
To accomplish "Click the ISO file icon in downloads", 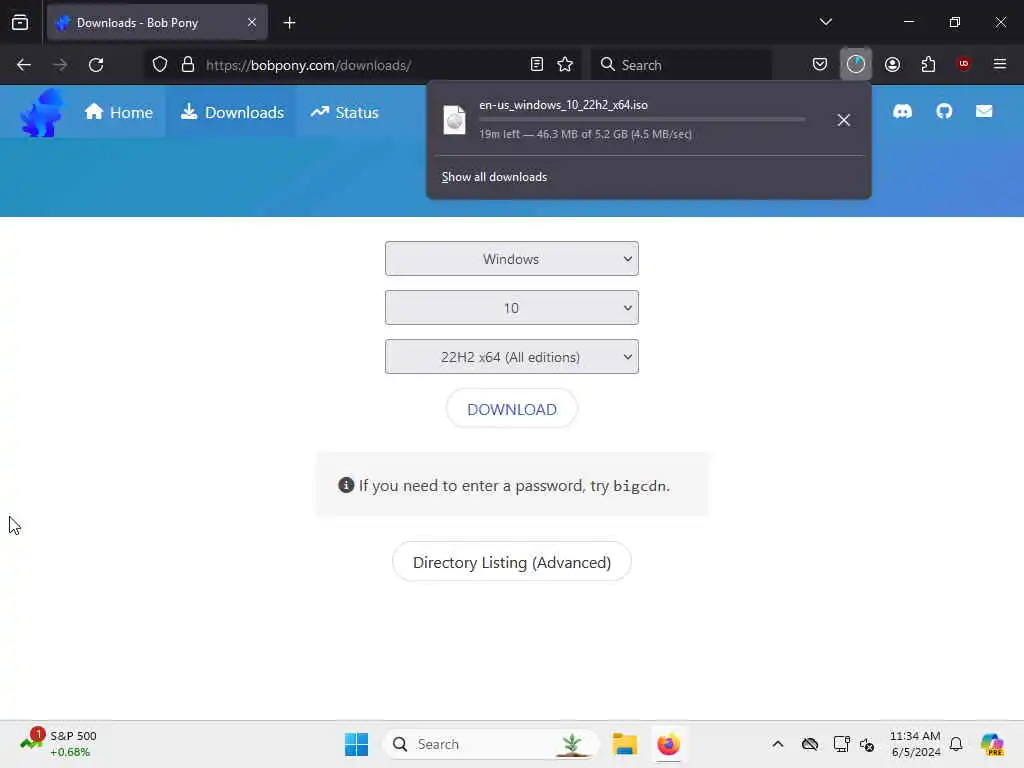I will (x=455, y=120).
